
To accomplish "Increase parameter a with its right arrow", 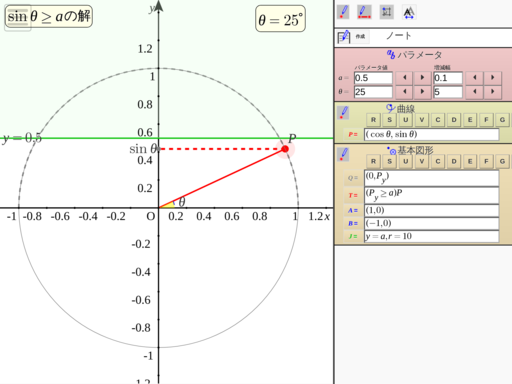I will point(422,78).
